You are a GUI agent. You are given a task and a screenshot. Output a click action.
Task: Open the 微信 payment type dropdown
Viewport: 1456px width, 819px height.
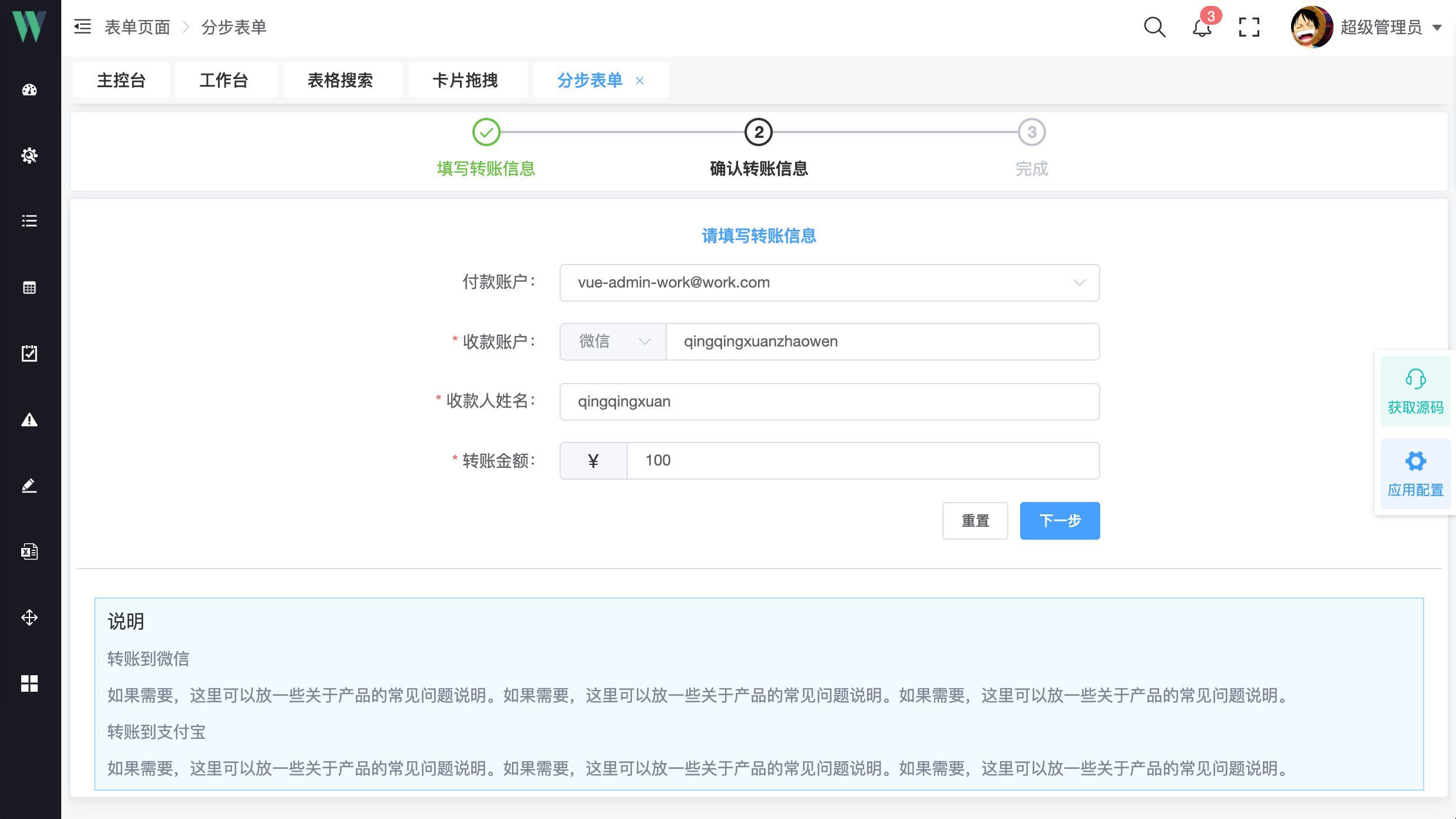coord(611,341)
